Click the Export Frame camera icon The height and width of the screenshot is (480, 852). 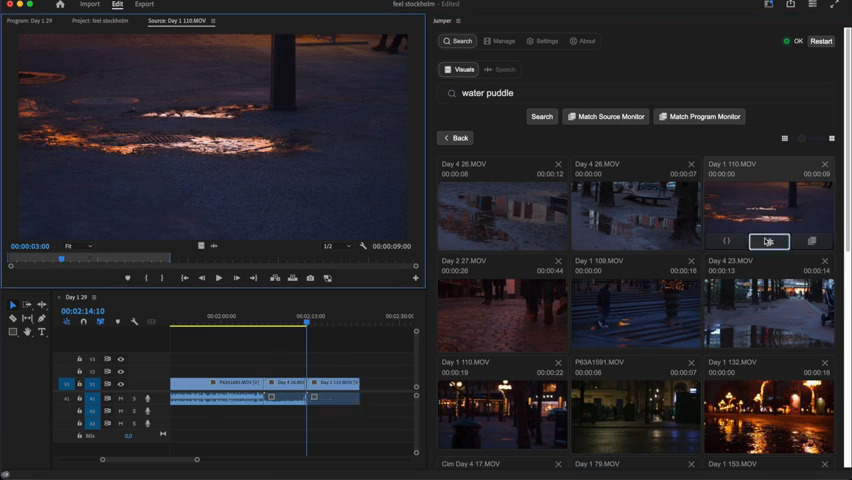310,278
